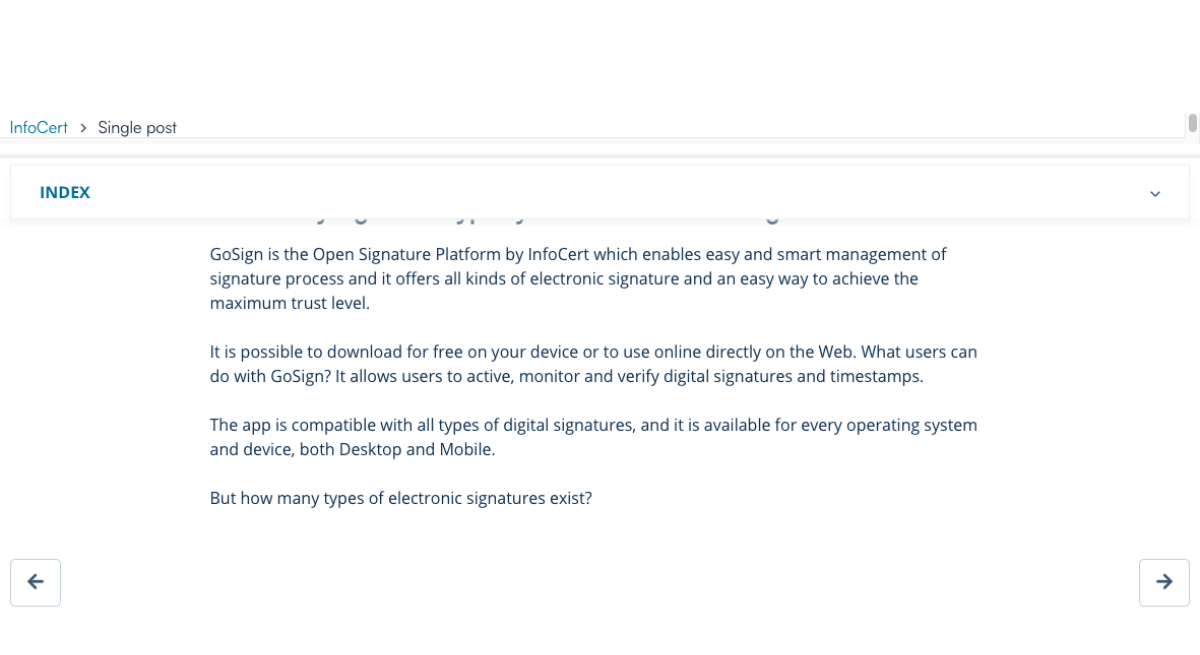Click the words 'maximum trust level'

click(x=290, y=302)
